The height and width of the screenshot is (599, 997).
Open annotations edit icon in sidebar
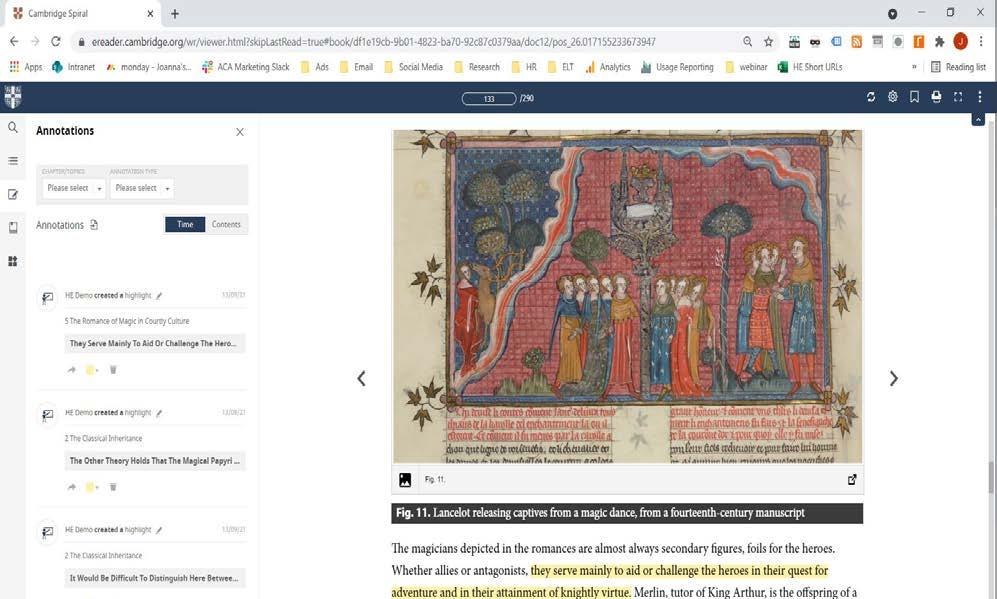click(x=13, y=195)
